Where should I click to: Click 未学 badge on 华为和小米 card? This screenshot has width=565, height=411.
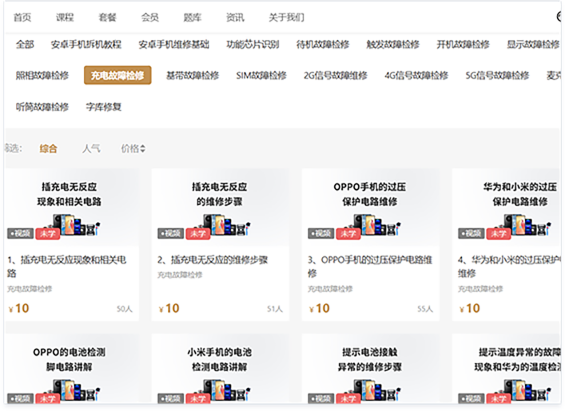click(498, 234)
